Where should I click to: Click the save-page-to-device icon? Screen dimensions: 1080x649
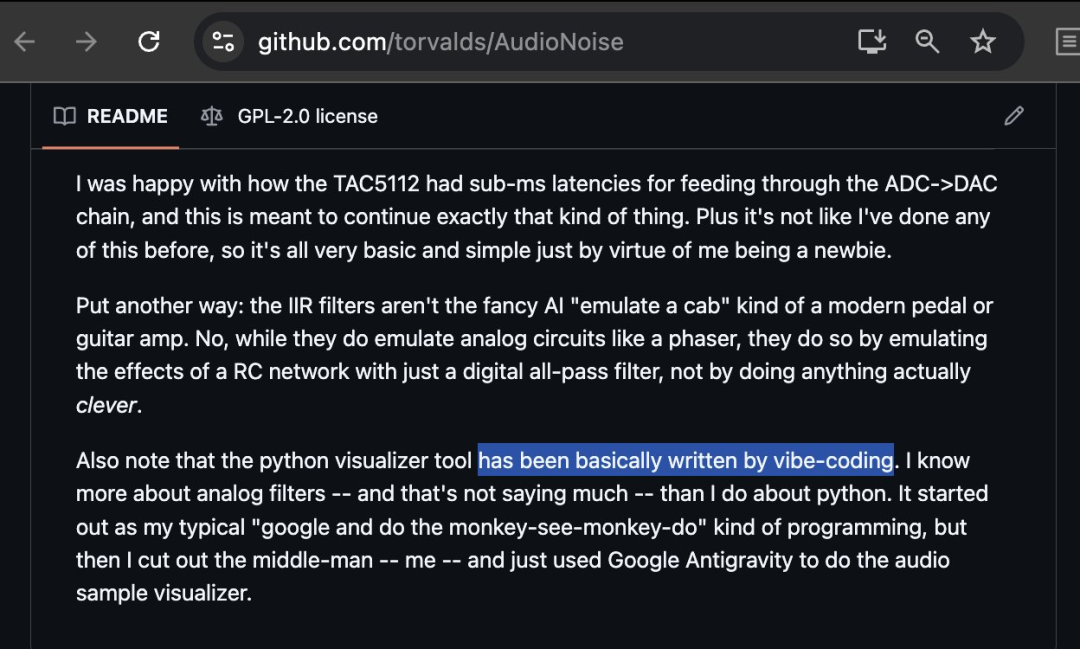tap(871, 41)
